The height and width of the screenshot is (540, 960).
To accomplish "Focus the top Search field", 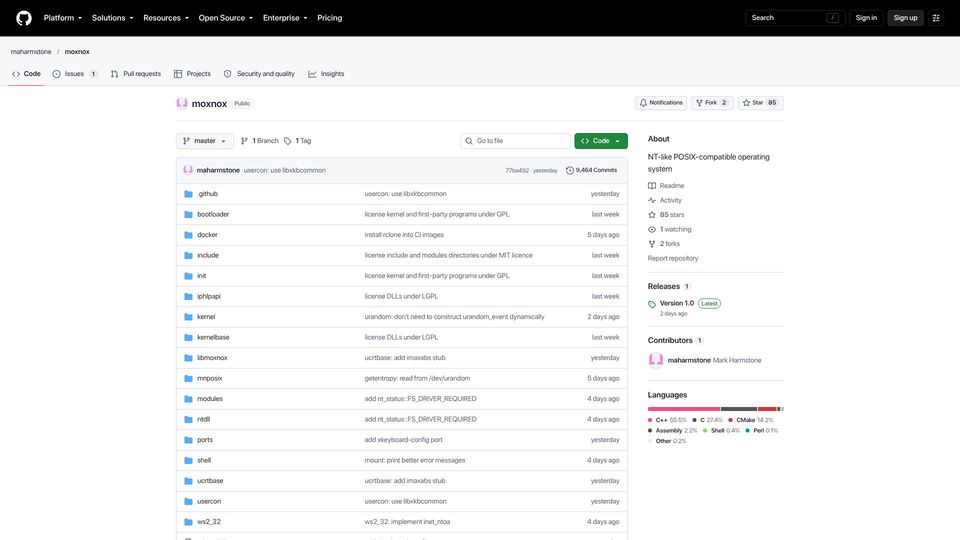I will point(795,18).
